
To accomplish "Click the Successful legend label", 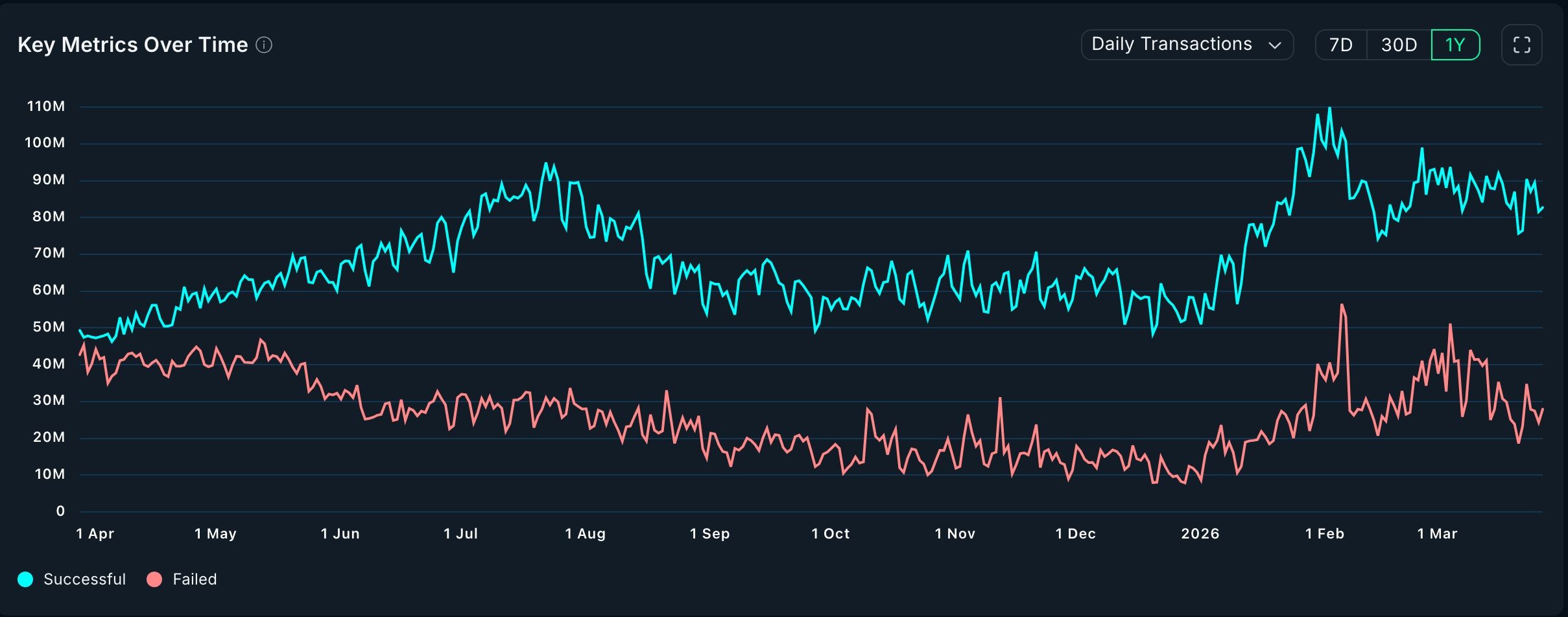I will pyautogui.click(x=84, y=579).
